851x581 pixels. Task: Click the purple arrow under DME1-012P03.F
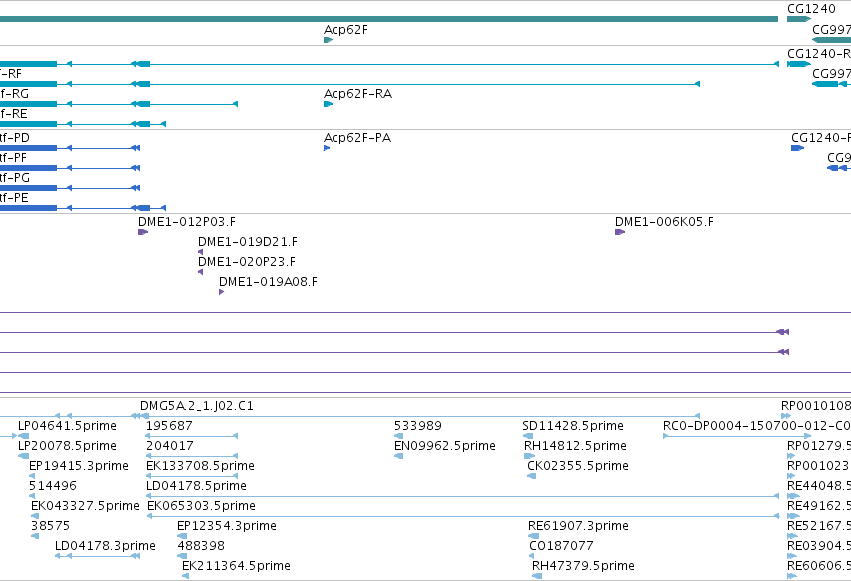[x=143, y=232]
